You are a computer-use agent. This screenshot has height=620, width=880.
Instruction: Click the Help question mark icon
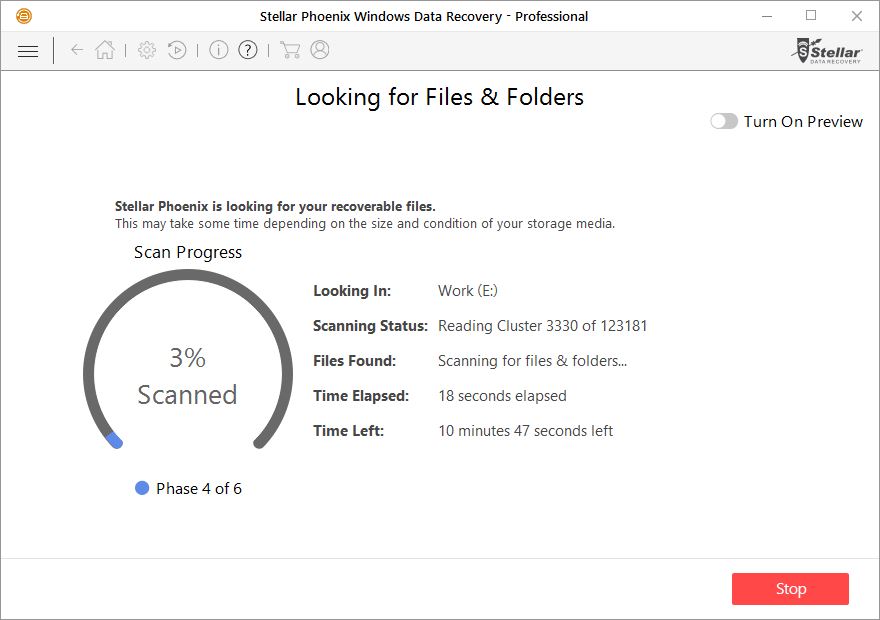pyautogui.click(x=247, y=49)
